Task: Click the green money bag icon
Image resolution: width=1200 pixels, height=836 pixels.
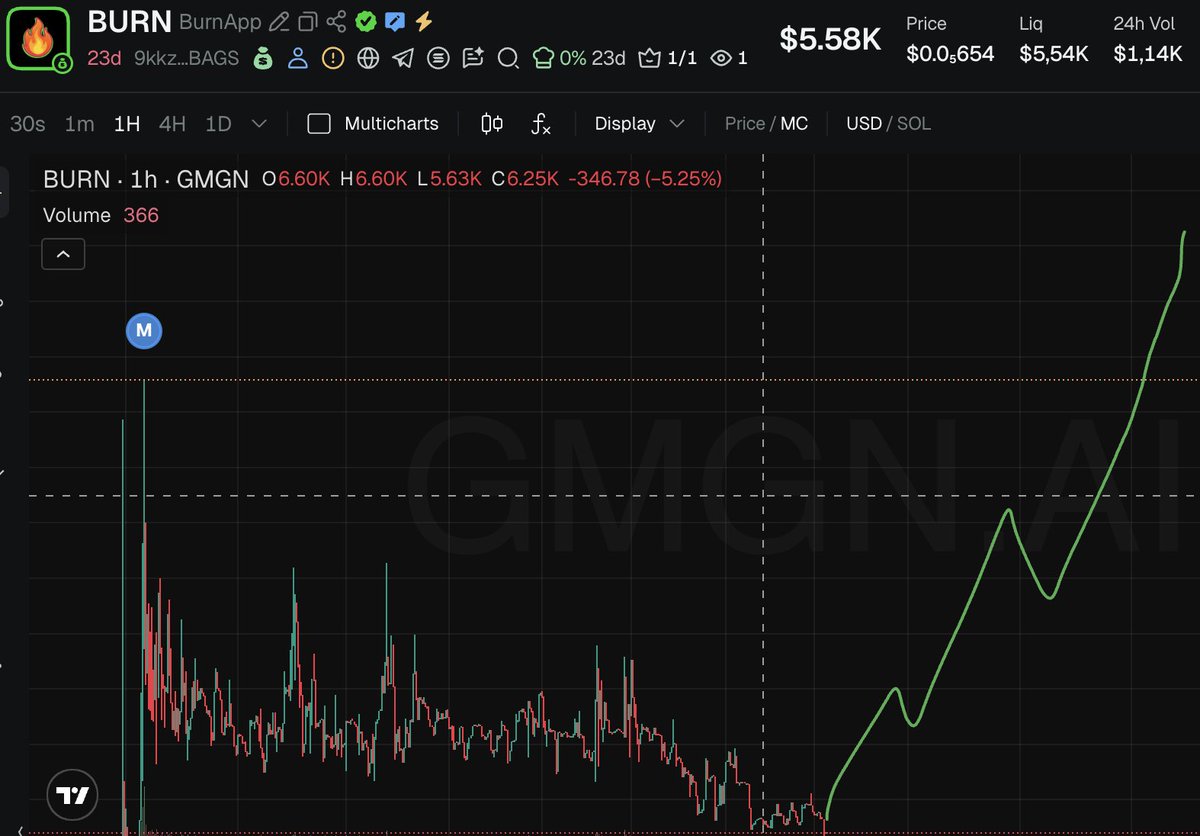Action: click(263, 58)
